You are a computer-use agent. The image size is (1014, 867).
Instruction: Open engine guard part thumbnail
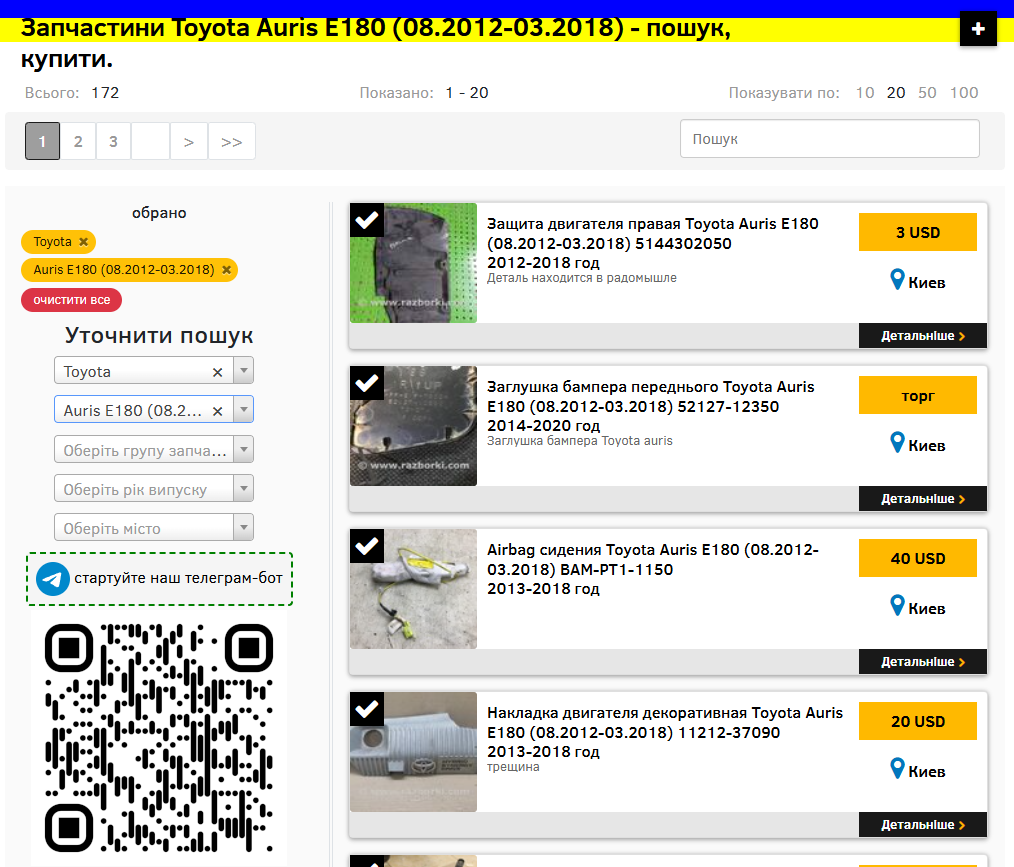tap(413, 263)
